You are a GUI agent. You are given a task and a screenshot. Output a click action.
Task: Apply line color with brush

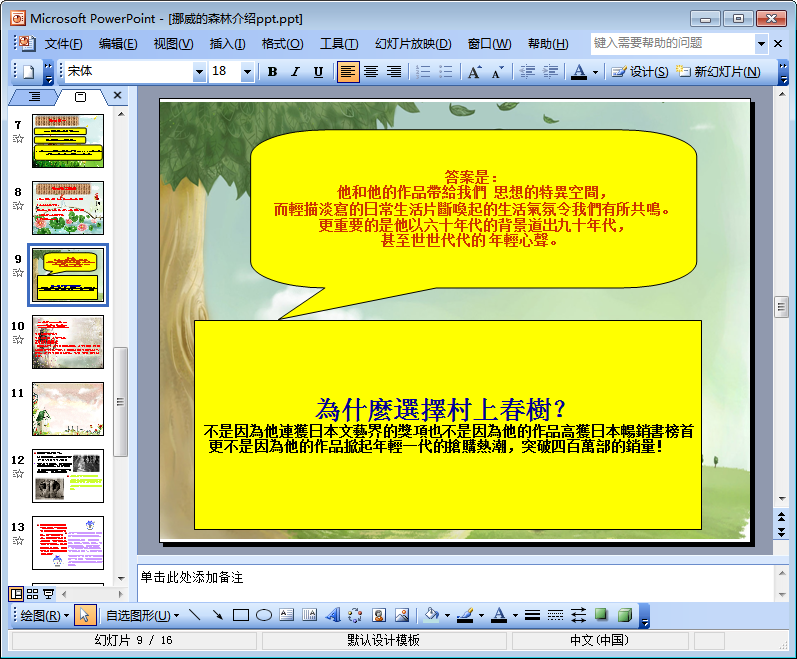[465, 615]
